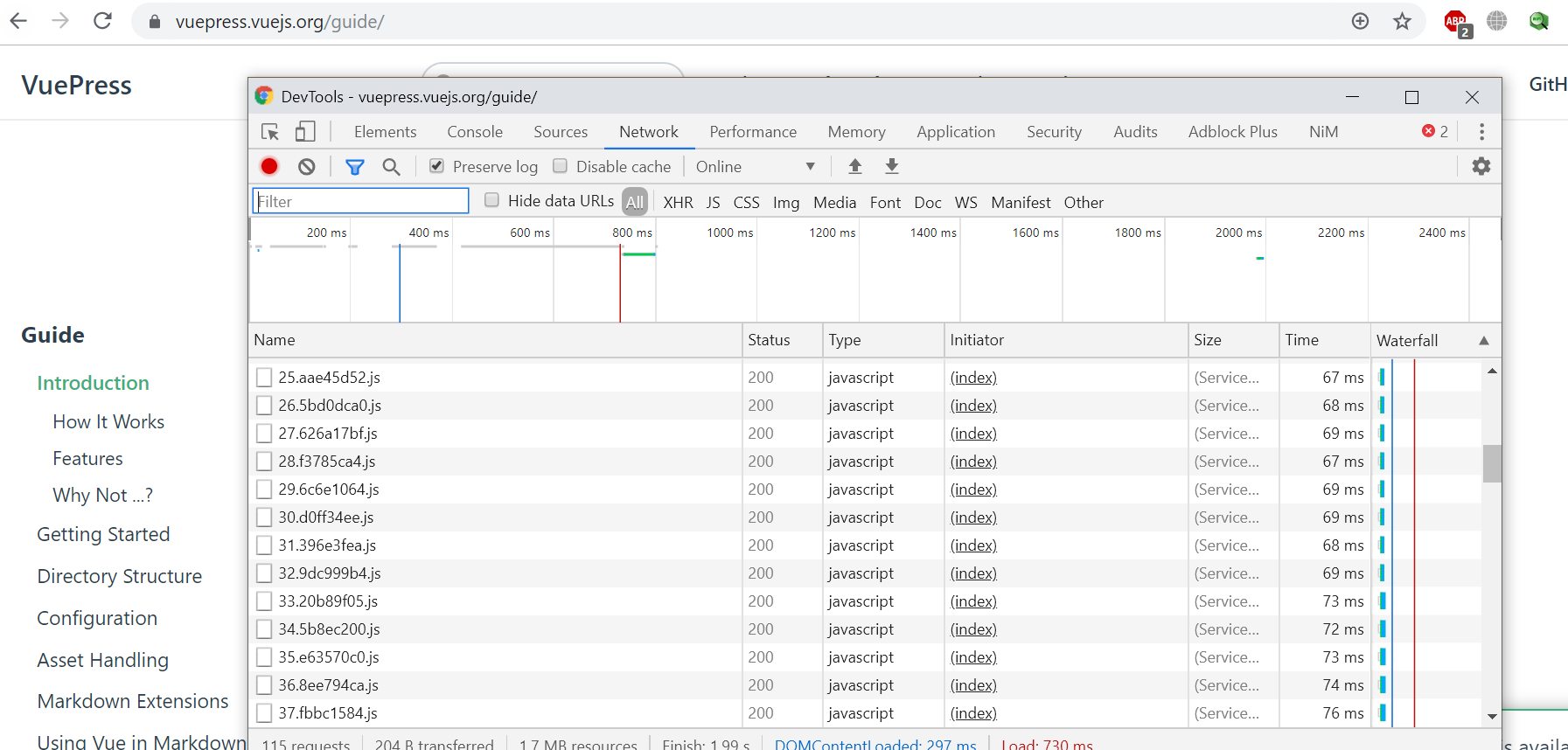This screenshot has height=750, width=1568.
Task: Reload the vuepress page
Action: (x=102, y=21)
